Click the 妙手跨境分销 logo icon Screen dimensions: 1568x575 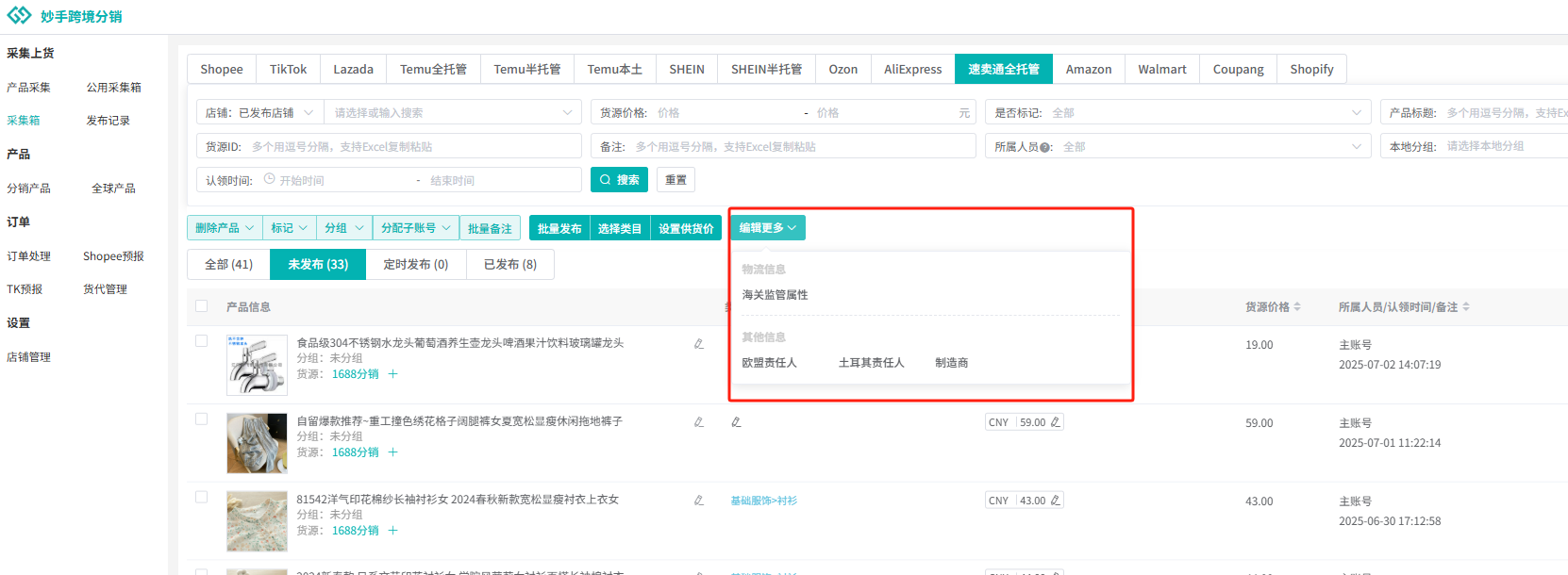19,16
